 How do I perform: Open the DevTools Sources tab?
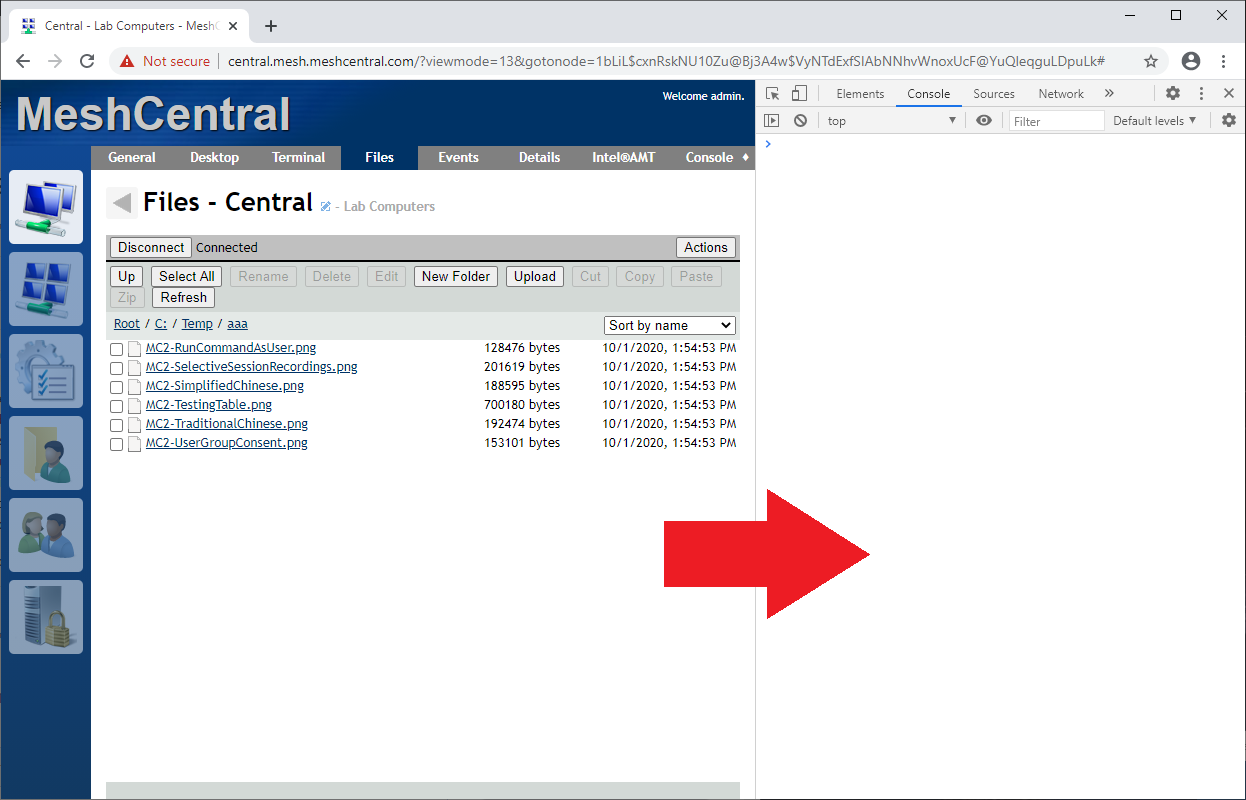pyautogui.click(x=994, y=94)
